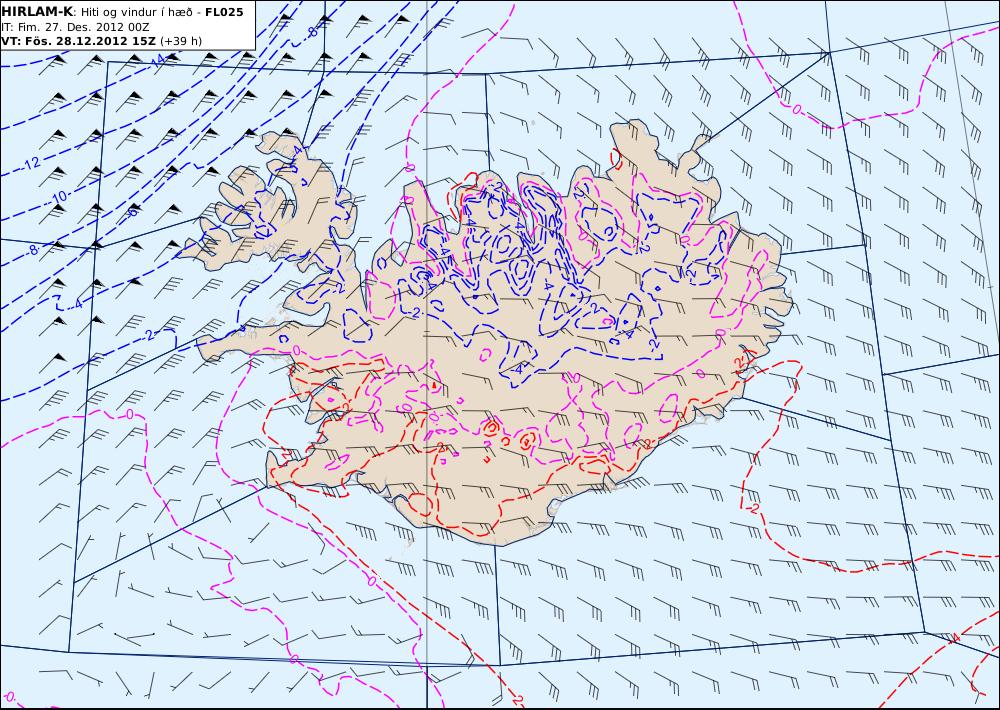Click the HIRLAM-K model name
This screenshot has width=1000, height=710.
[x=38, y=12]
